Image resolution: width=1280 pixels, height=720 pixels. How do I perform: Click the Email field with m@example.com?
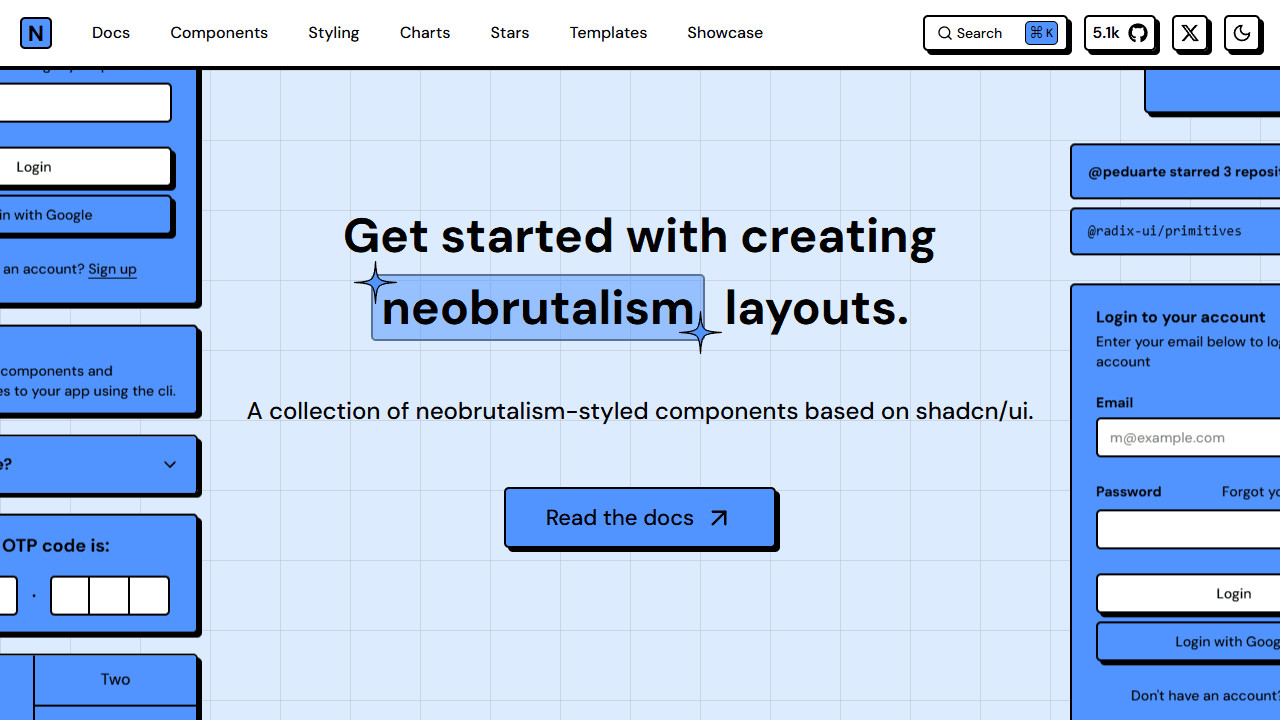click(1188, 438)
